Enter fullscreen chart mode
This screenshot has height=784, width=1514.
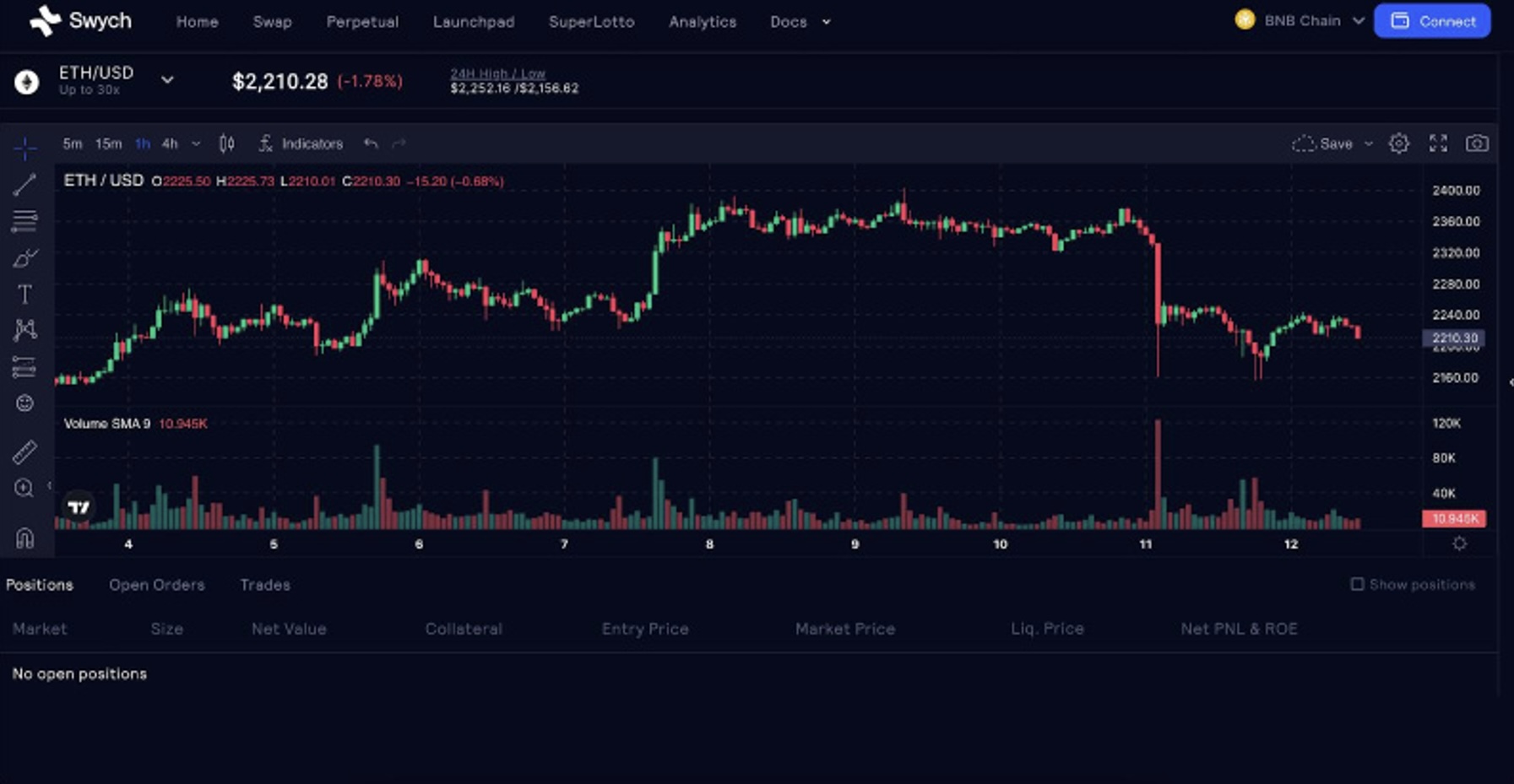[x=1438, y=143]
